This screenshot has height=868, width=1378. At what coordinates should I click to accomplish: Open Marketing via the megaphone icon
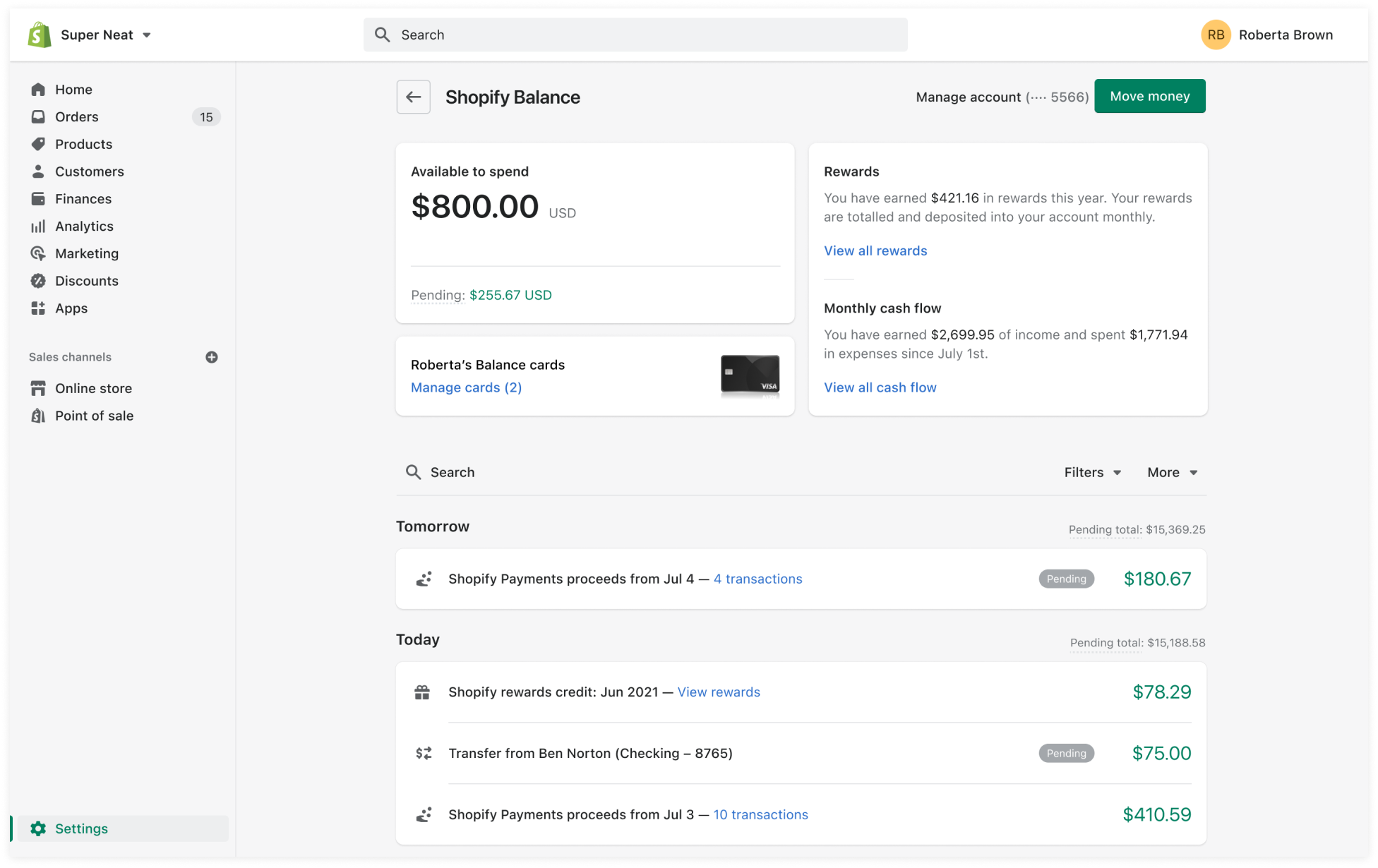click(39, 253)
